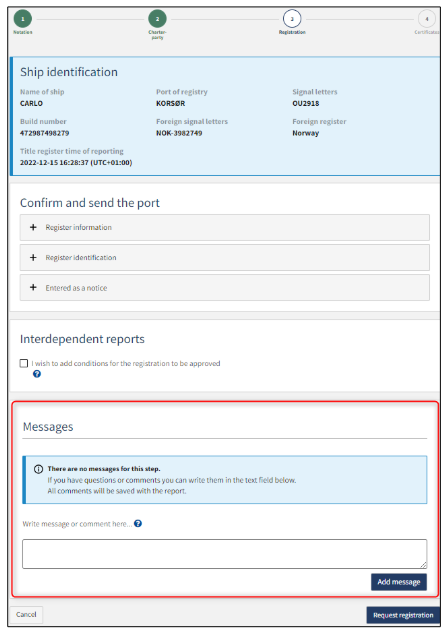Click resize handle of message text area
The width and height of the screenshot is (447, 633).
pyautogui.click(x=423, y=565)
